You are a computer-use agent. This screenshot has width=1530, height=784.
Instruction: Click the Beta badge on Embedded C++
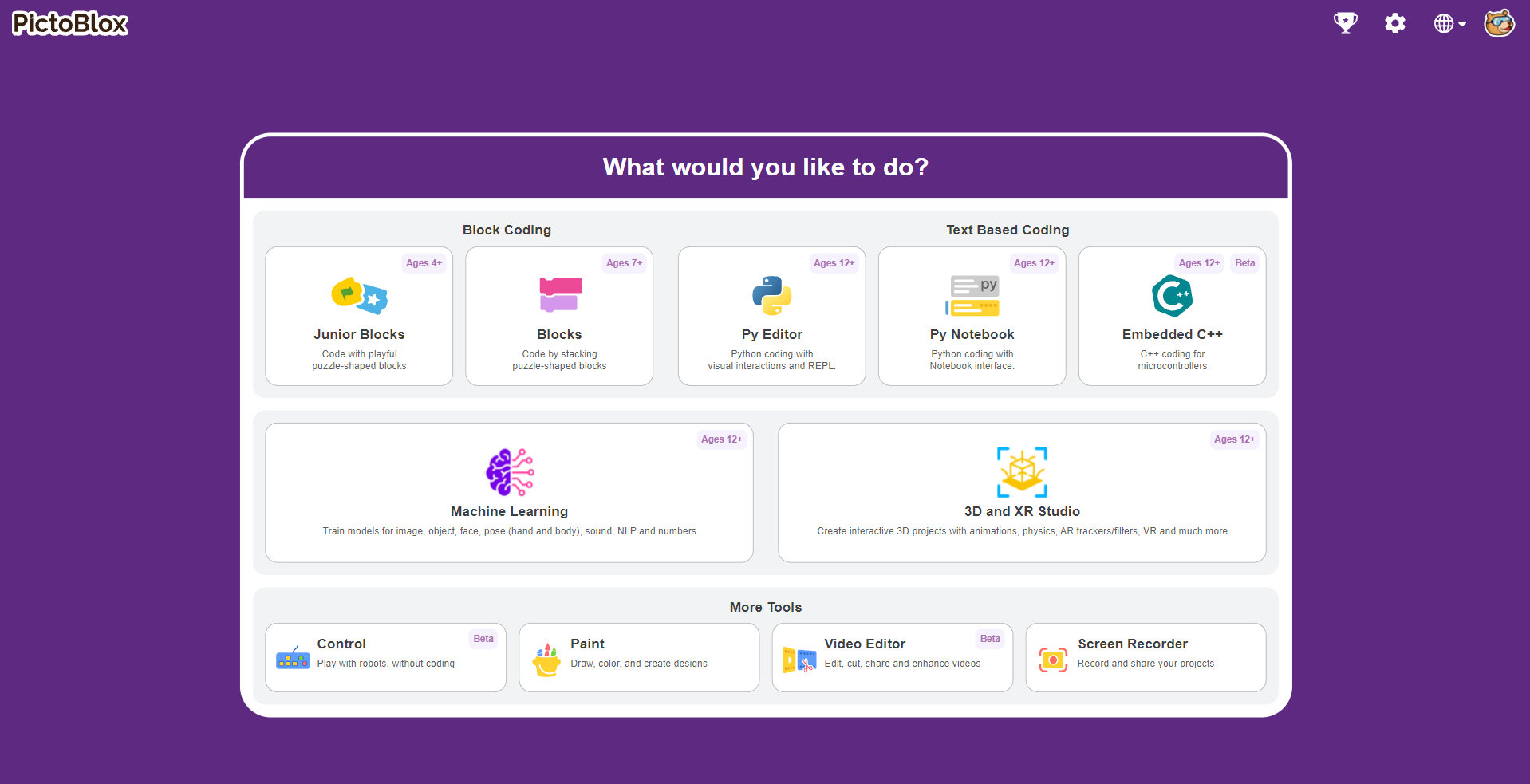1245,263
